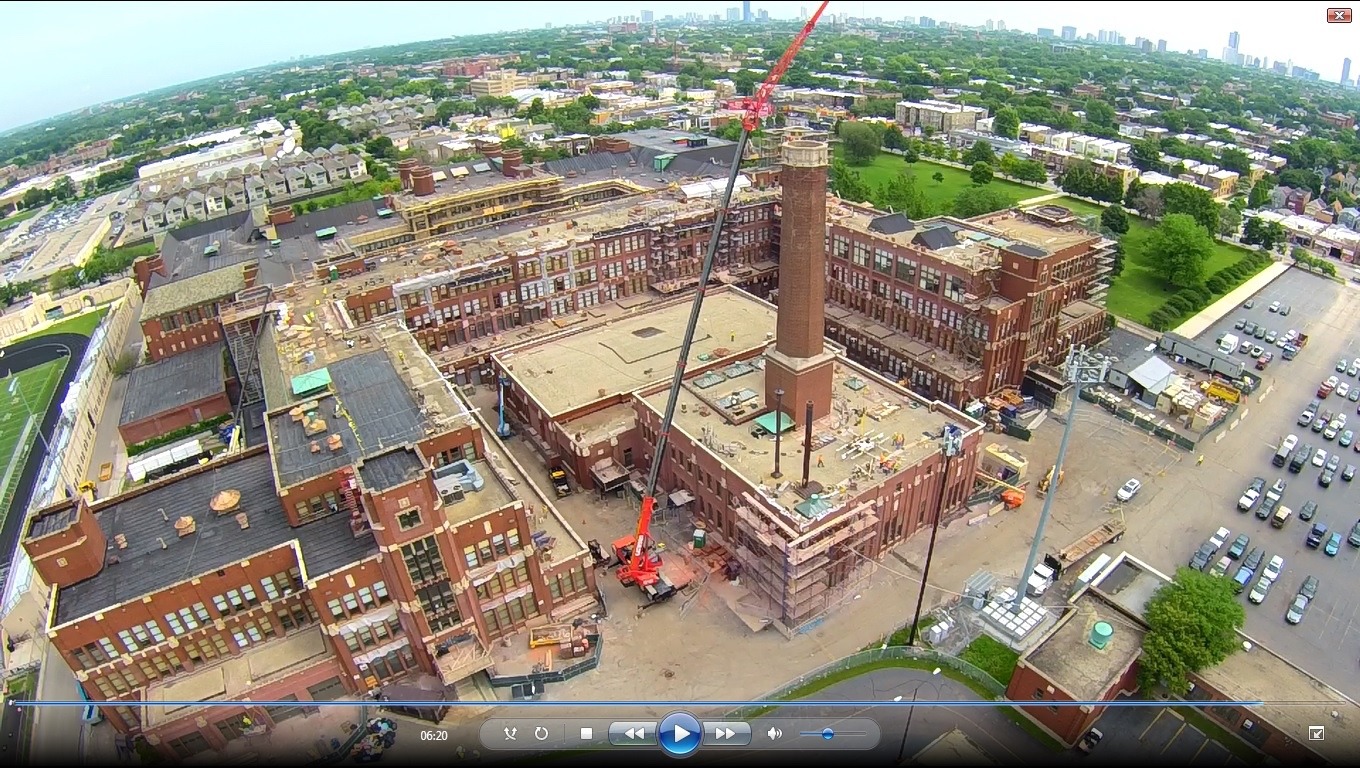Click the Previous rewind button
1360x768 pixels.
coord(633,734)
